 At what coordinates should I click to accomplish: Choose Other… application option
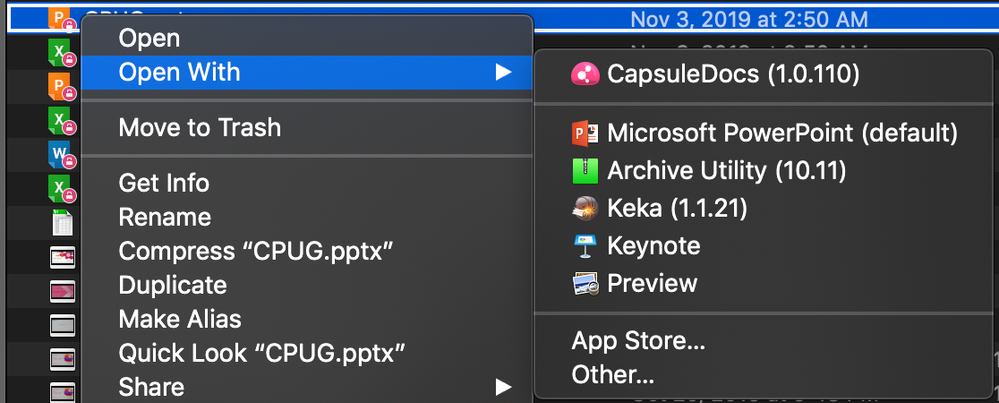764,375
